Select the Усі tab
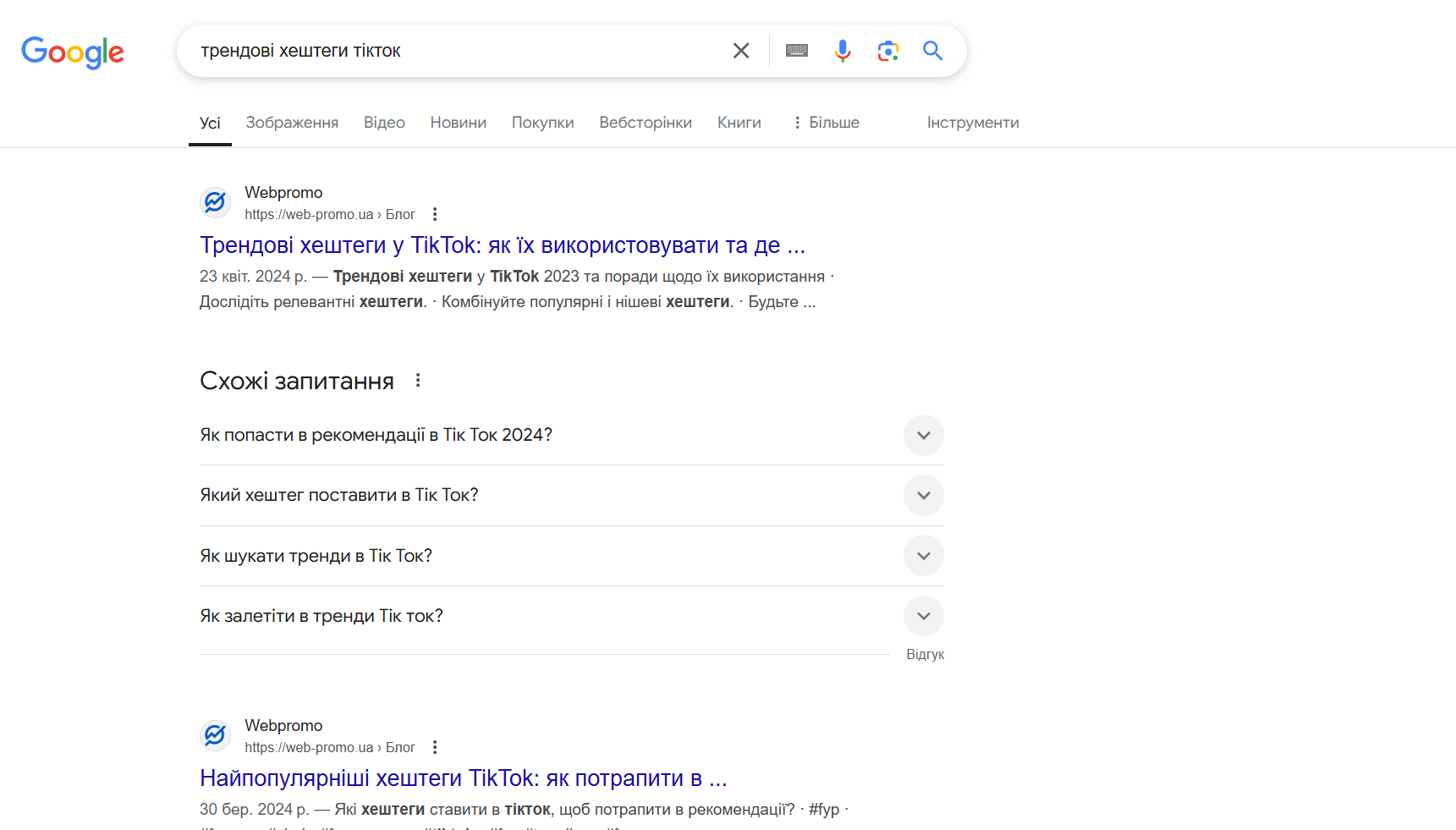The width and height of the screenshot is (1456, 830). coord(210,123)
